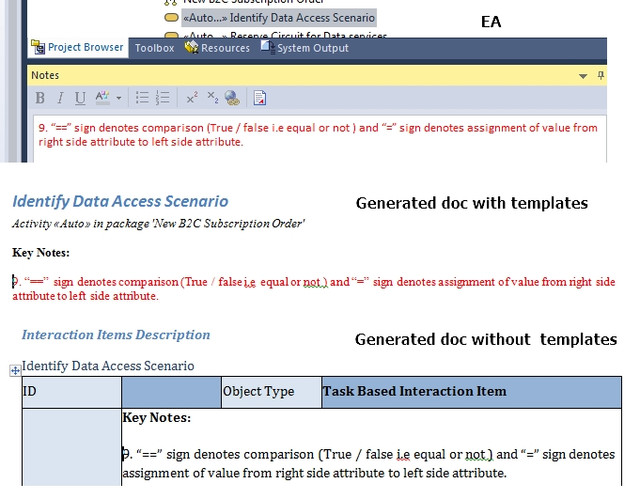
Task: Click the table move handle above ID column
Action: click(15, 370)
